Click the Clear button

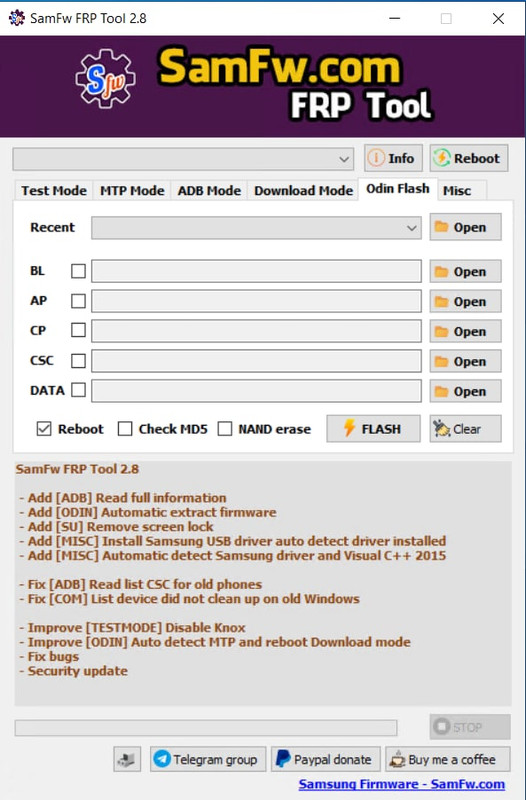[x=465, y=429]
